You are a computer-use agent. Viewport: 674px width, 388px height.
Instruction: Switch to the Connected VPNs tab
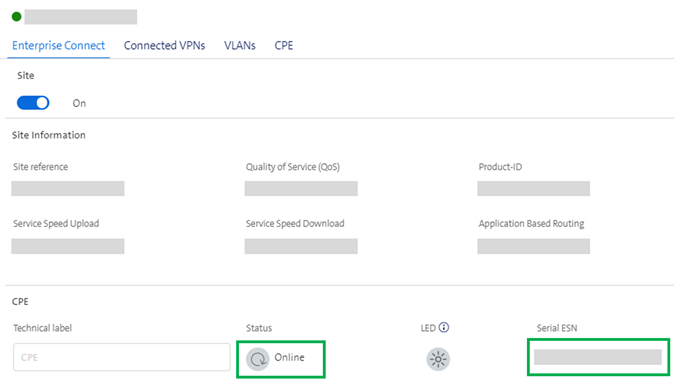(x=164, y=46)
